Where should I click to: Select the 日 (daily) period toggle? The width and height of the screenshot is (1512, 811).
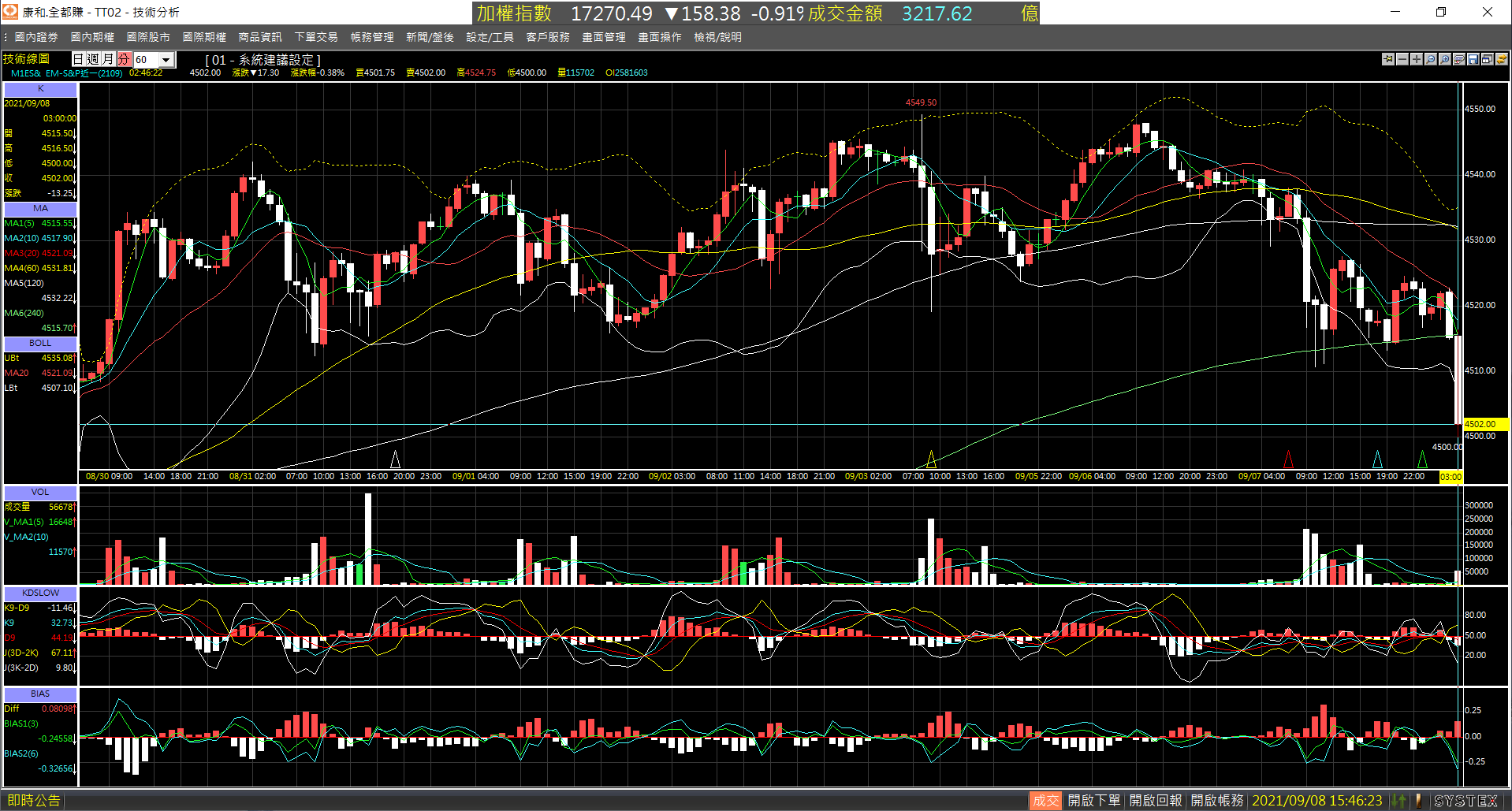click(78, 59)
